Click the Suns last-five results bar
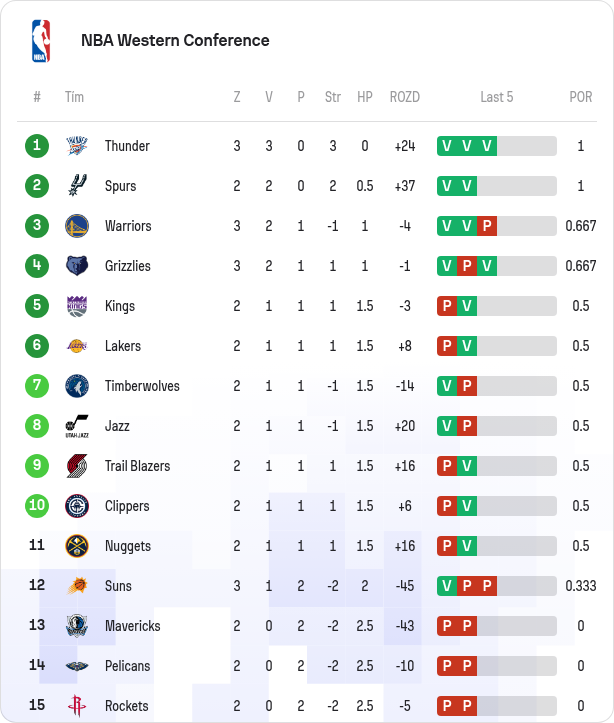This screenshot has height=723, width=614. 497,586
